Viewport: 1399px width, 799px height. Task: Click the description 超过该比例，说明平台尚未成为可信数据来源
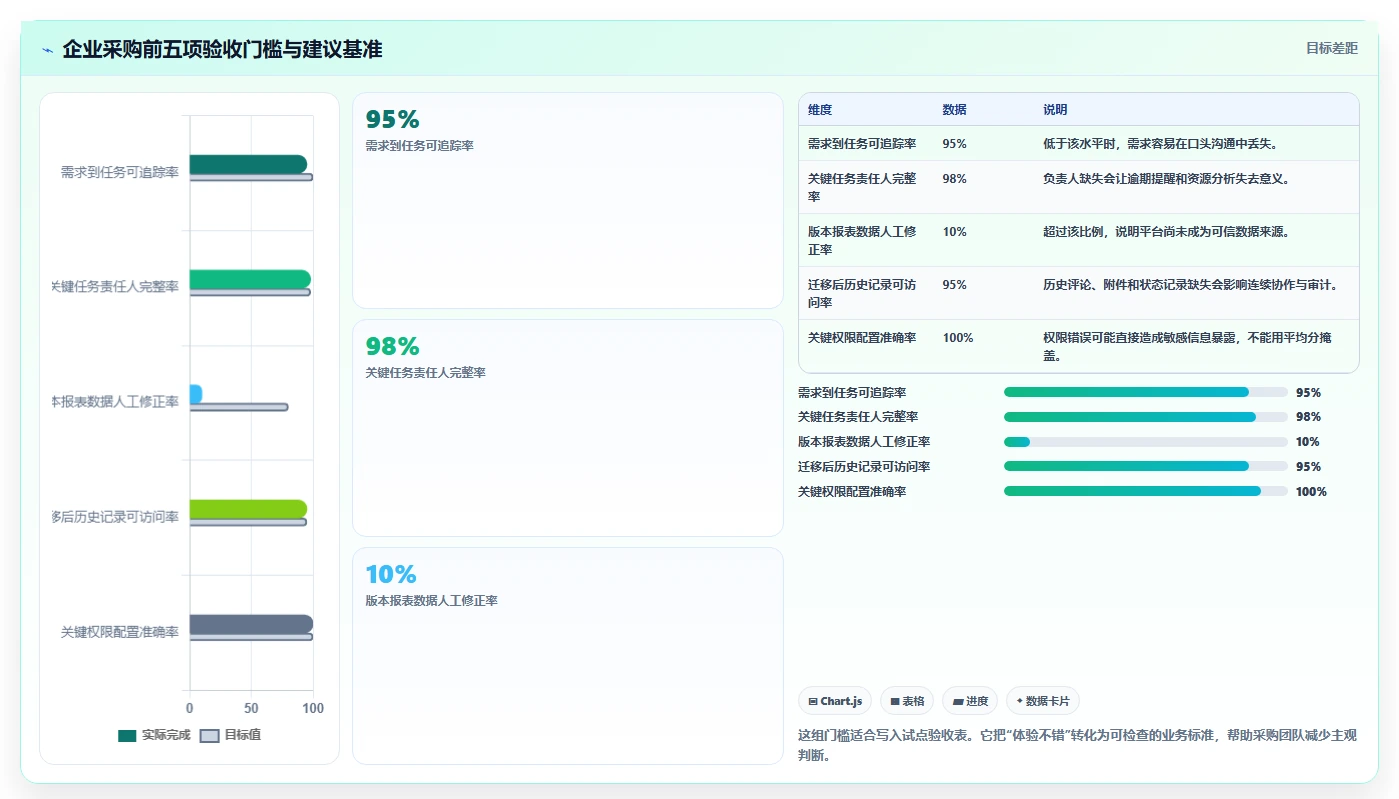pyautogui.click(x=1166, y=231)
